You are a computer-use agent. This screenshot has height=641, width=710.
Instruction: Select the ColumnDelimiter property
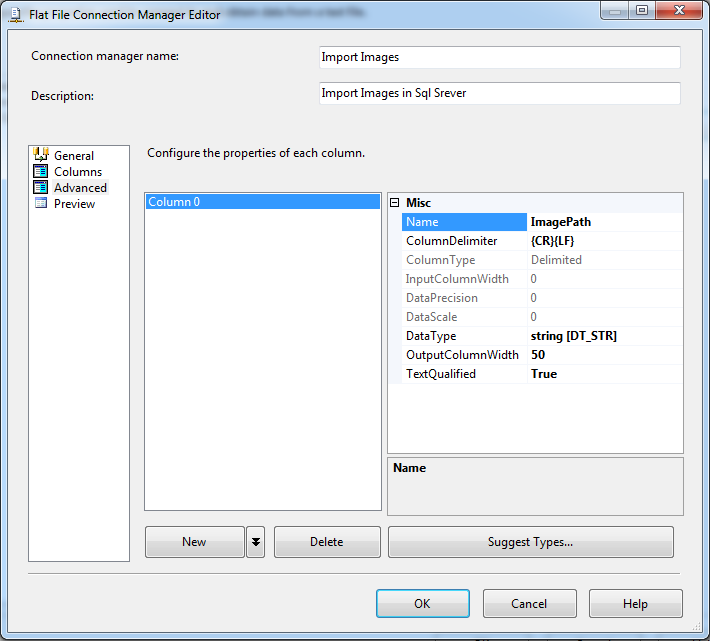pos(464,241)
